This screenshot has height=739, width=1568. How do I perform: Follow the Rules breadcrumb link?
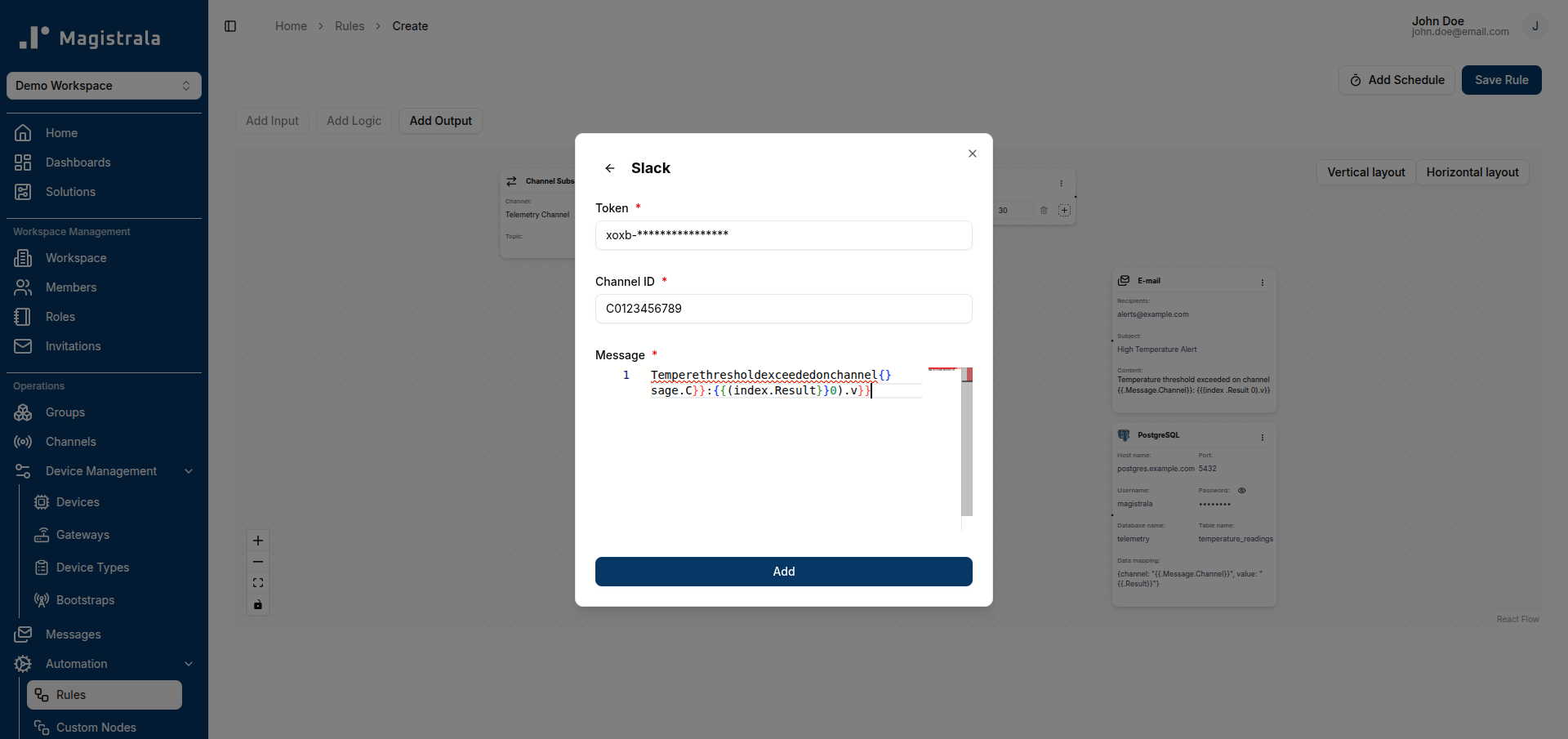tap(350, 26)
